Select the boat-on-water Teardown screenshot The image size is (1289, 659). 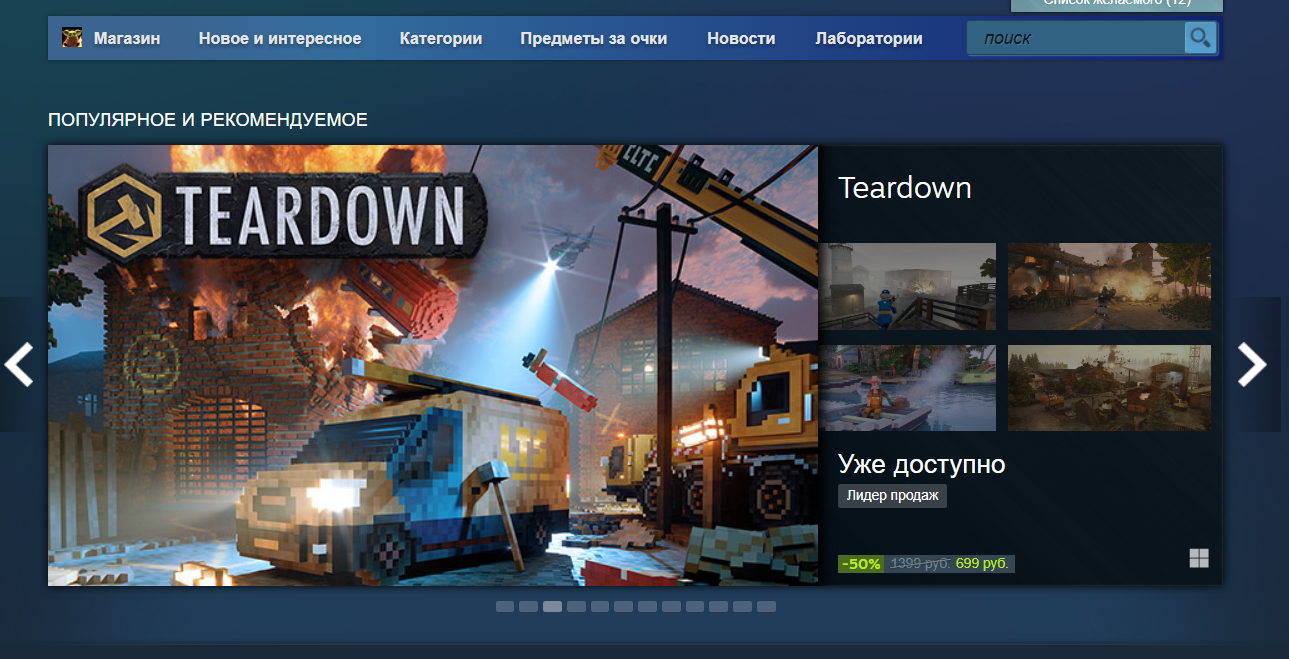pos(908,388)
